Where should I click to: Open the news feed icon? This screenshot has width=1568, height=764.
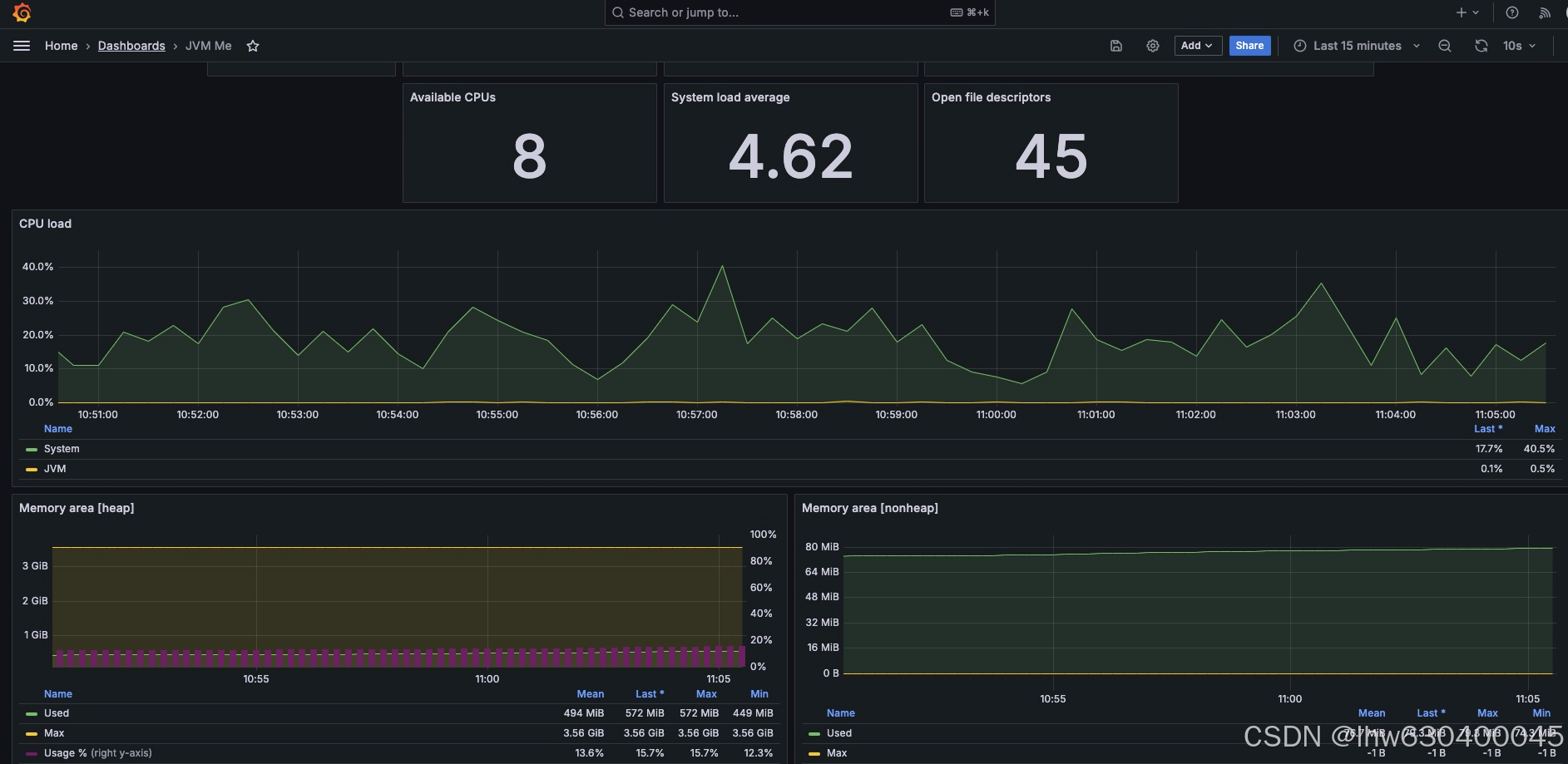[1545, 12]
